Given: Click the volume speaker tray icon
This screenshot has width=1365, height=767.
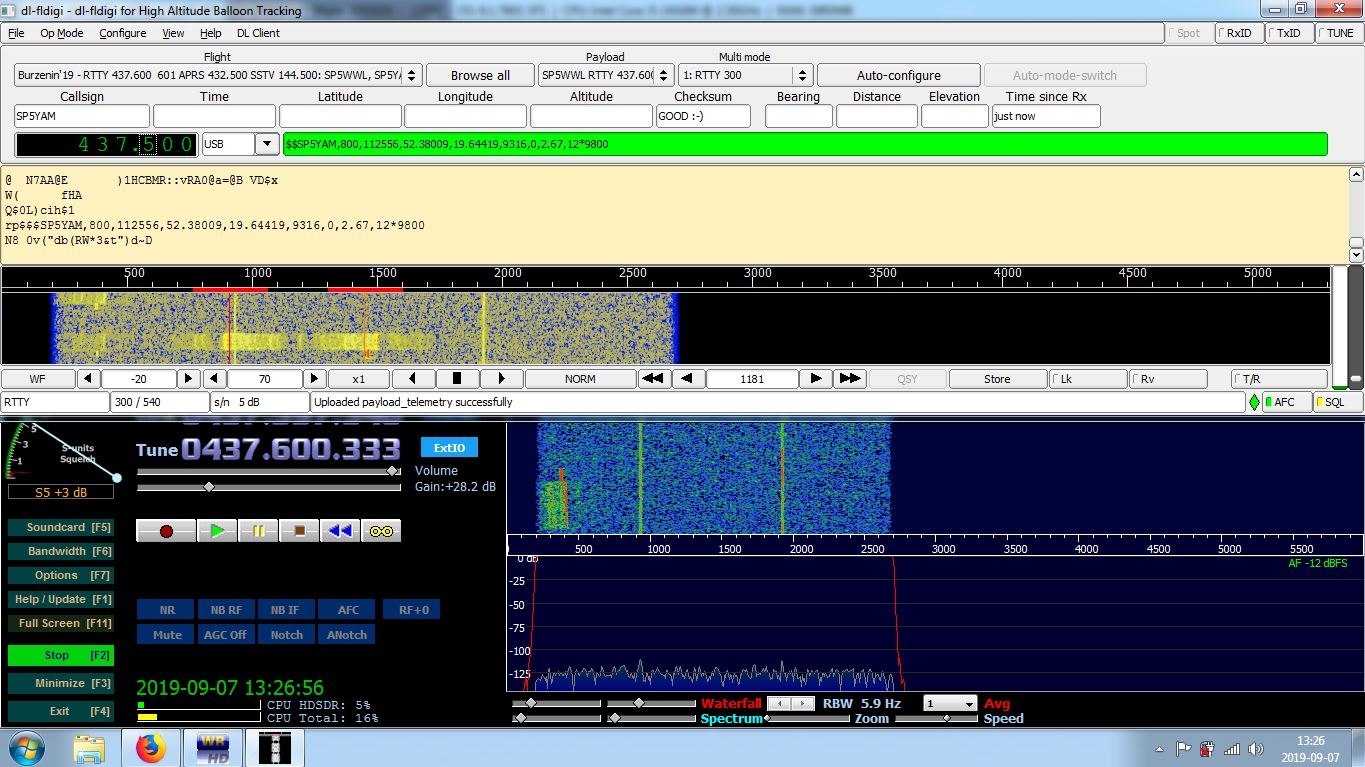Looking at the screenshot, I should tap(1257, 749).
